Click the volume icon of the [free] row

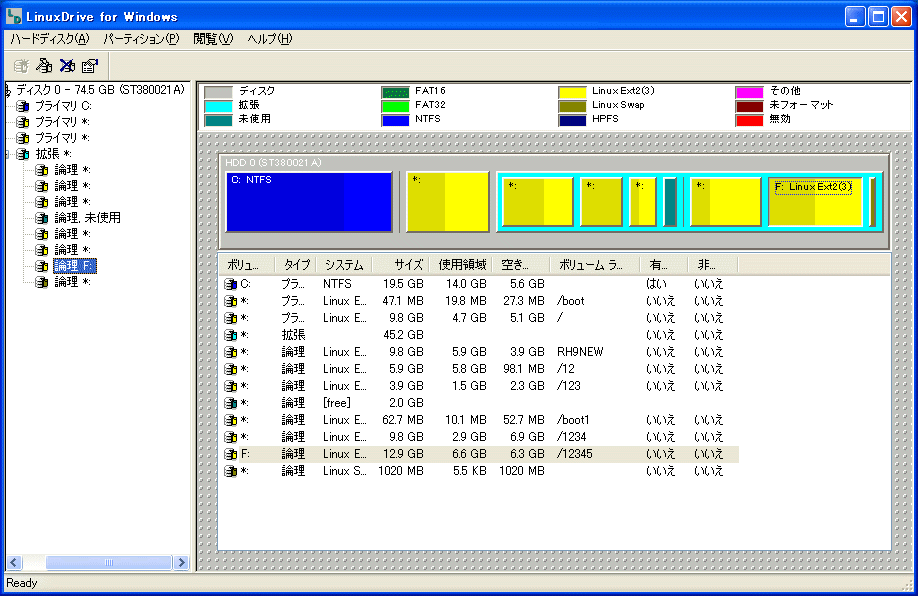(231, 403)
